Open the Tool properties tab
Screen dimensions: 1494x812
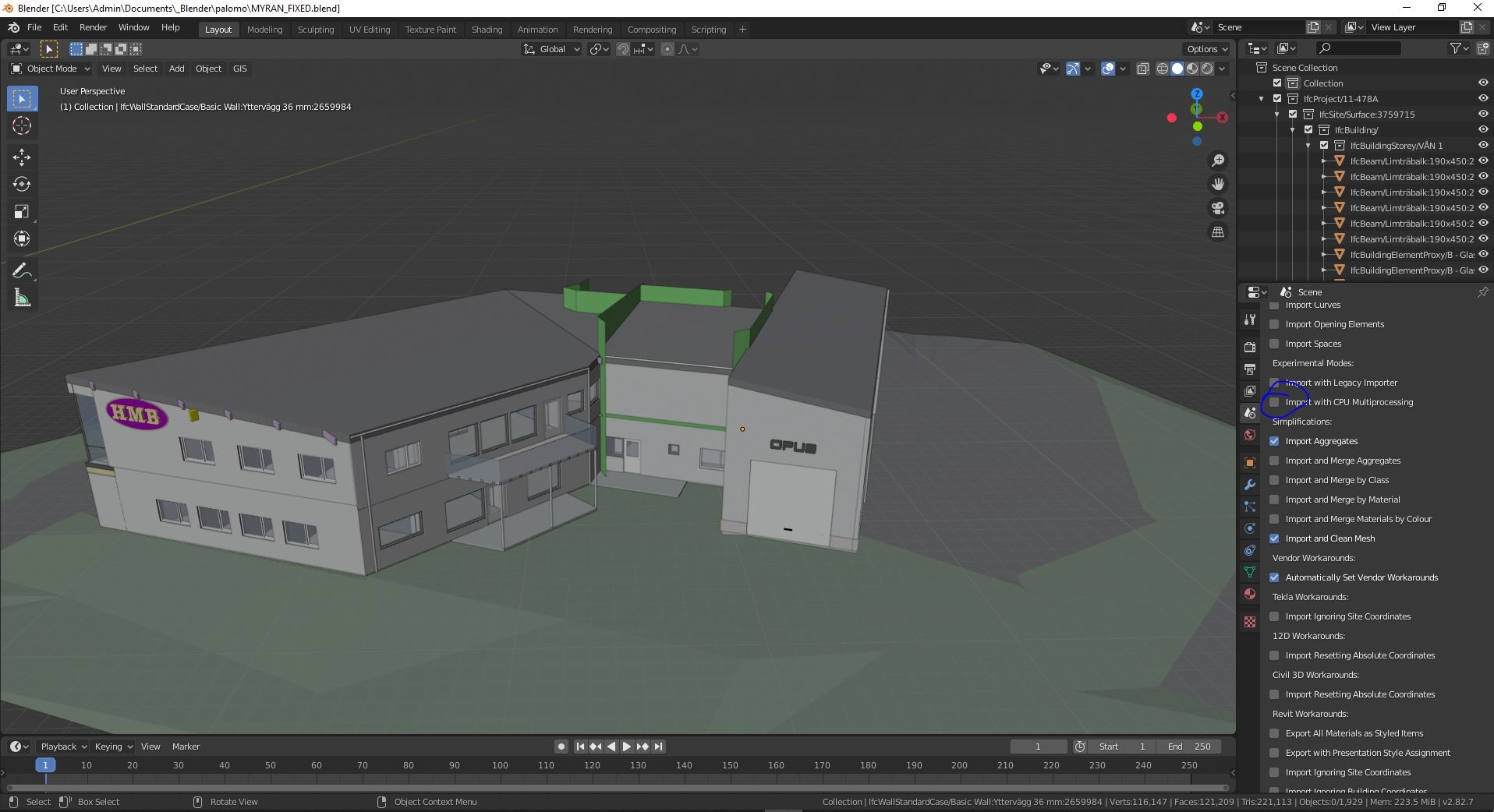pyautogui.click(x=1250, y=320)
